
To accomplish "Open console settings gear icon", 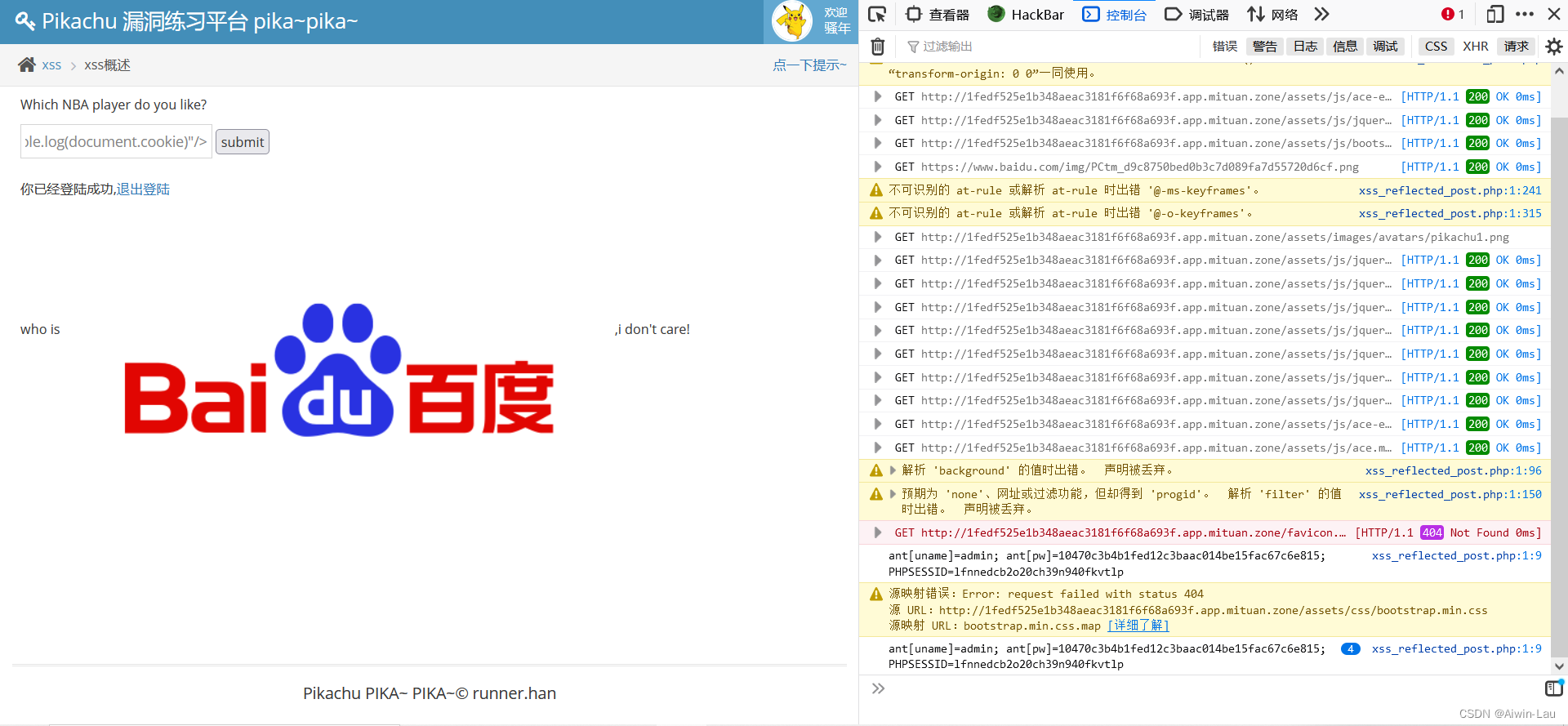I will (1554, 47).
